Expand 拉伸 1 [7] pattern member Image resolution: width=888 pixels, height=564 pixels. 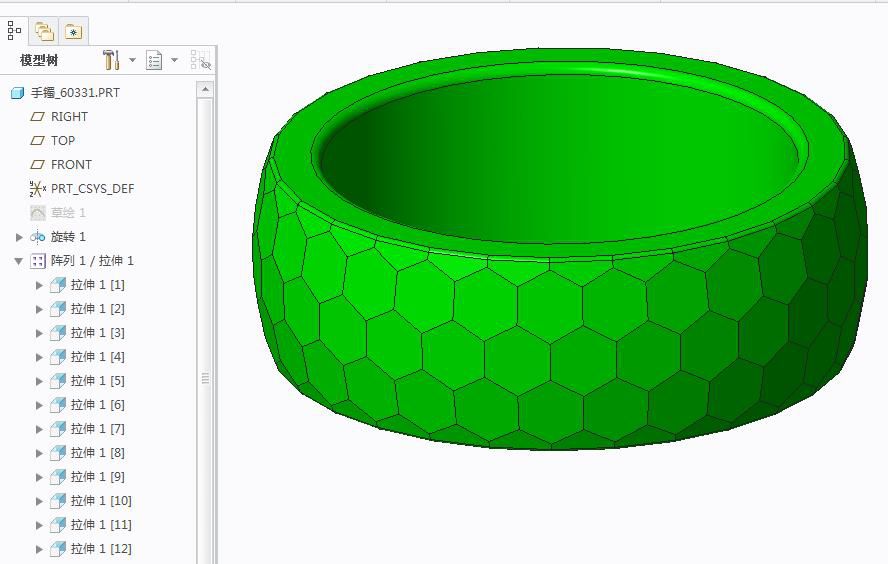(39, 429)
